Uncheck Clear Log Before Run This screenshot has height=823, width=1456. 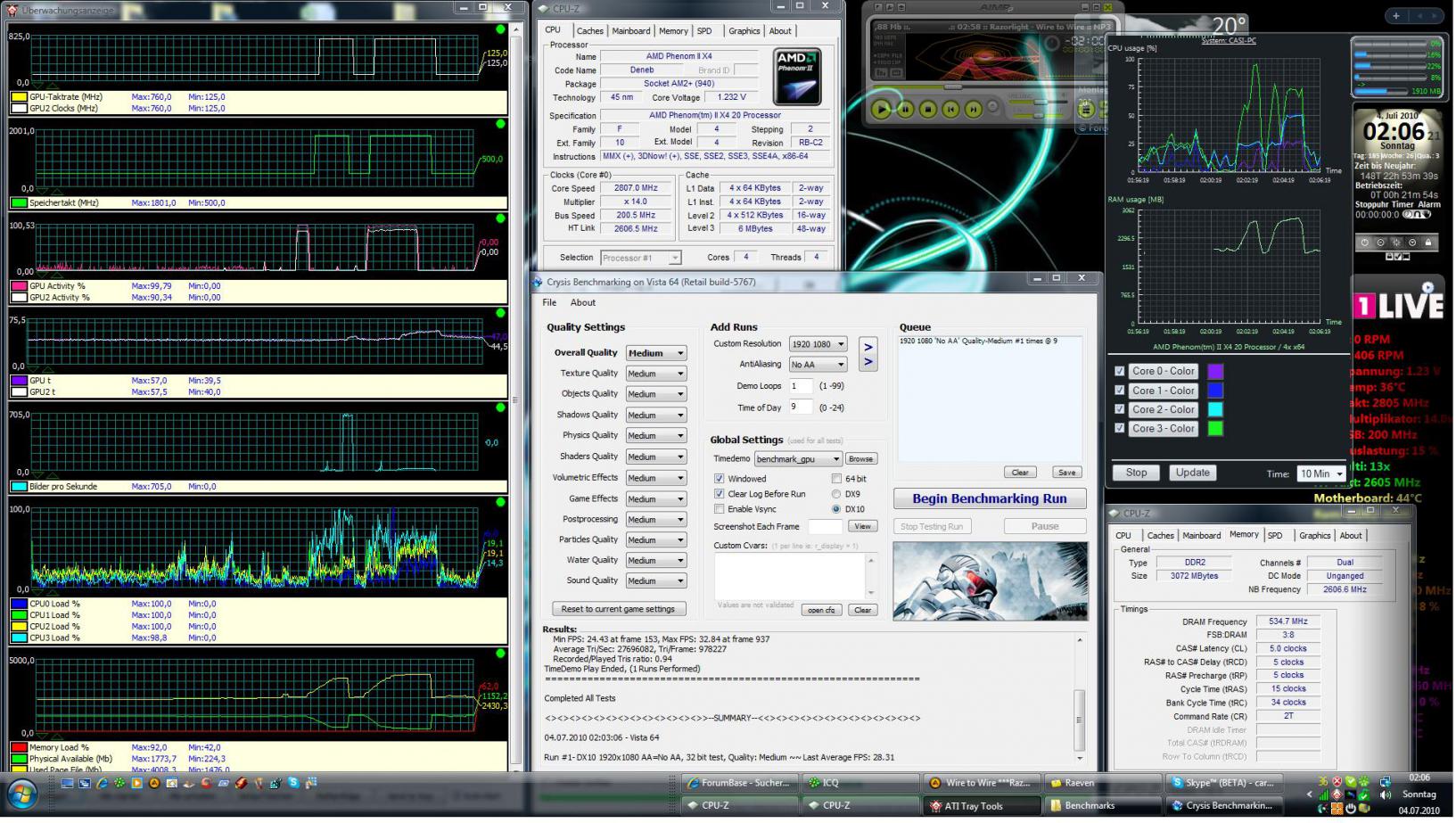click(x=719, y=494)
